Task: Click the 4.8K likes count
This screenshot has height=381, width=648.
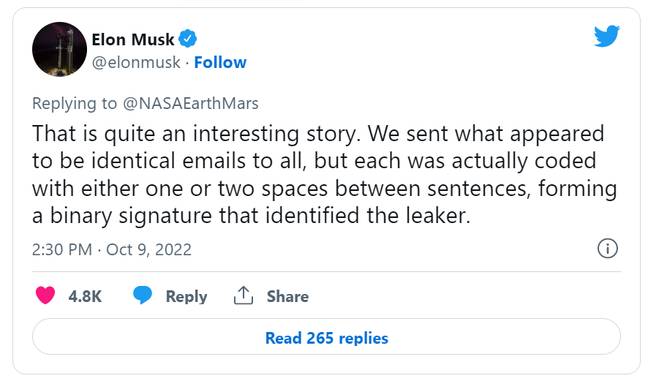Action: (85, 296)
